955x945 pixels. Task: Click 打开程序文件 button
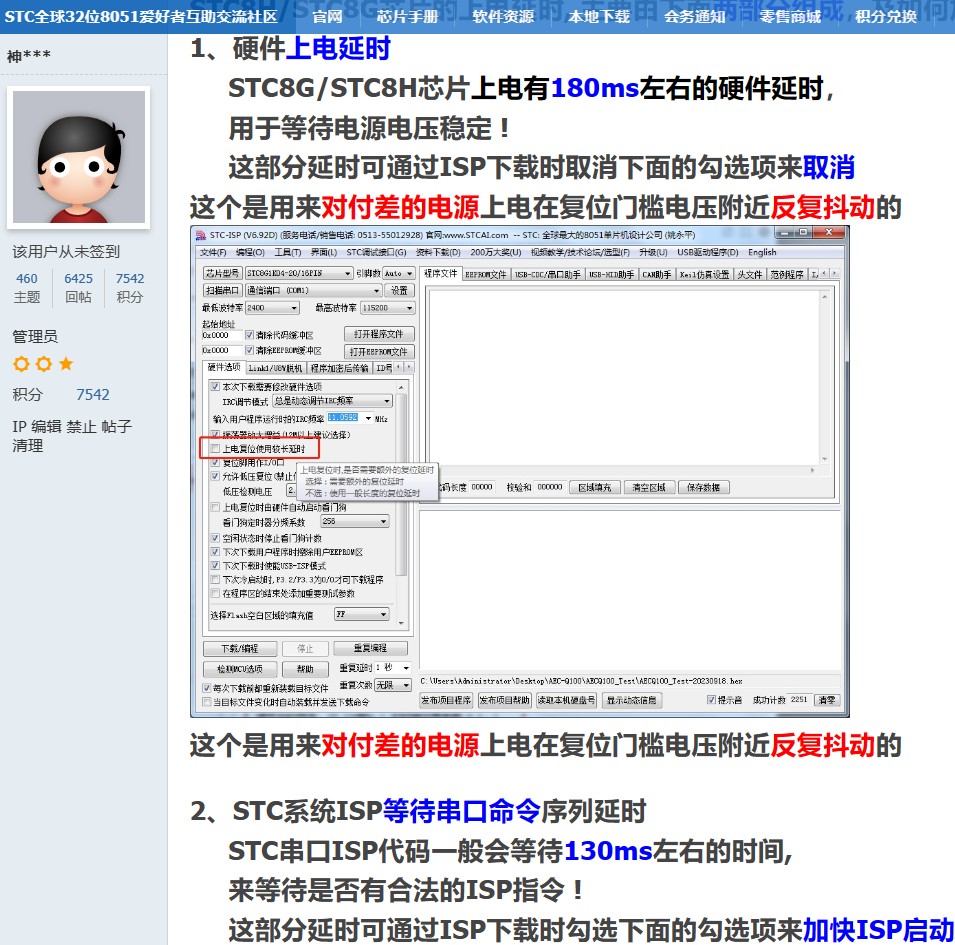[x=378, y=334]
